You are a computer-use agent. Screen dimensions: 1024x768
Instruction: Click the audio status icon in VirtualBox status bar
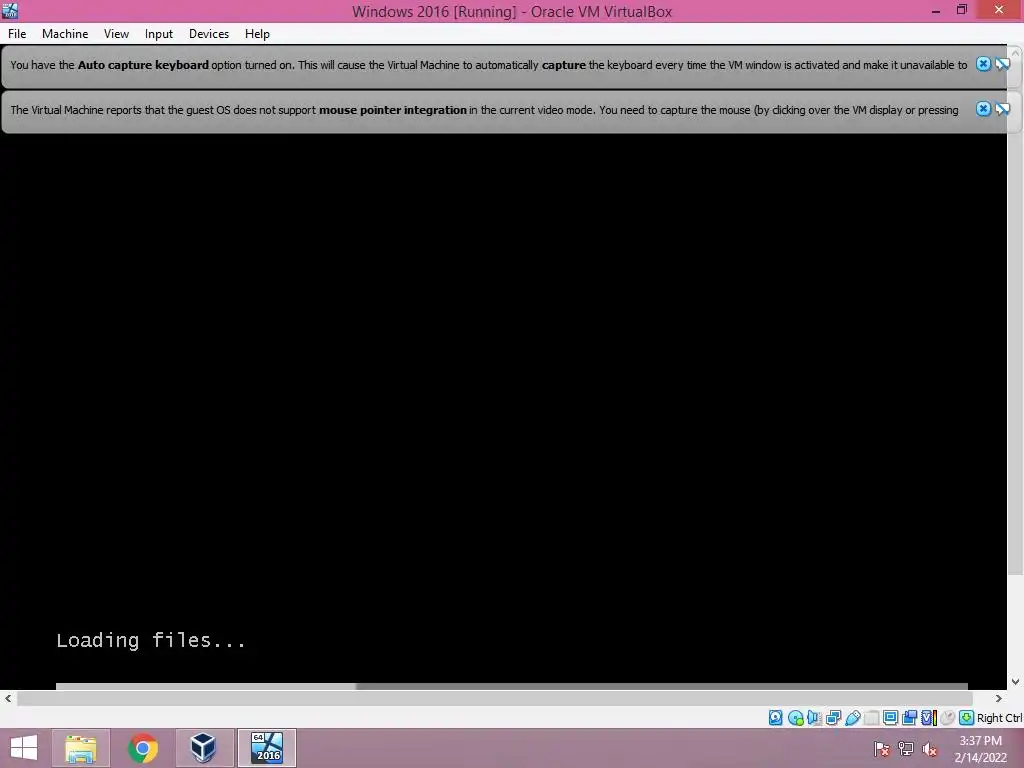pyautogui.click(x=814, y=718)
